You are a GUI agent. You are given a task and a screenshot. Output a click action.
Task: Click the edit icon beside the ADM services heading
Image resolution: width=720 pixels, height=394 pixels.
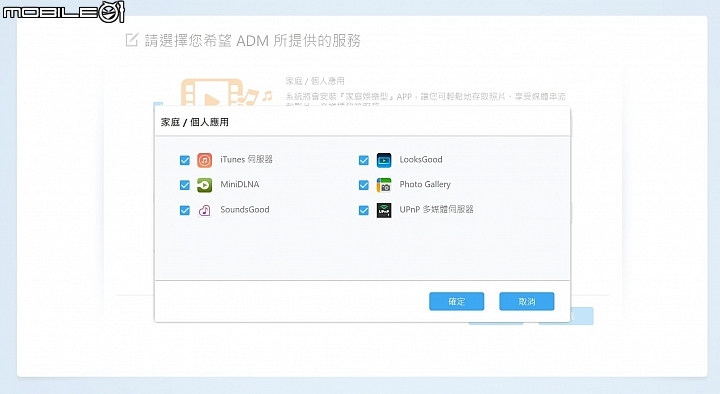[x=132, y=40]
